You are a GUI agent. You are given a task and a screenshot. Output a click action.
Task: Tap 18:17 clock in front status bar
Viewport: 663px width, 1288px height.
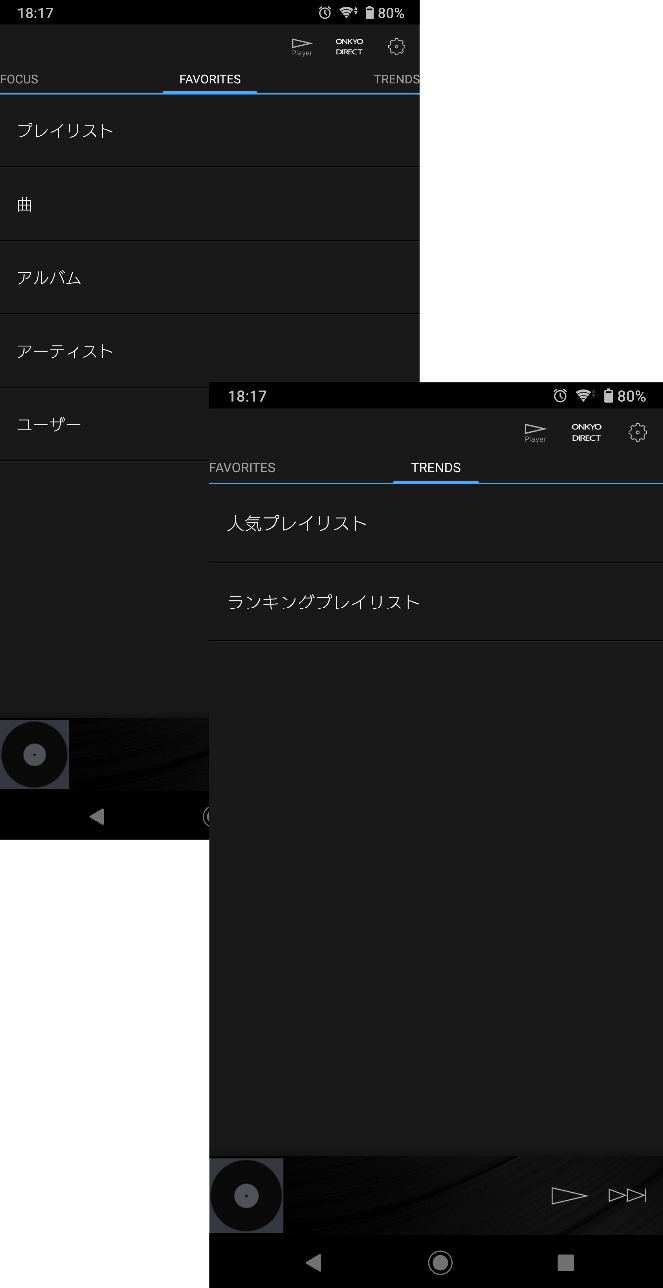click(x=247, y=396)
